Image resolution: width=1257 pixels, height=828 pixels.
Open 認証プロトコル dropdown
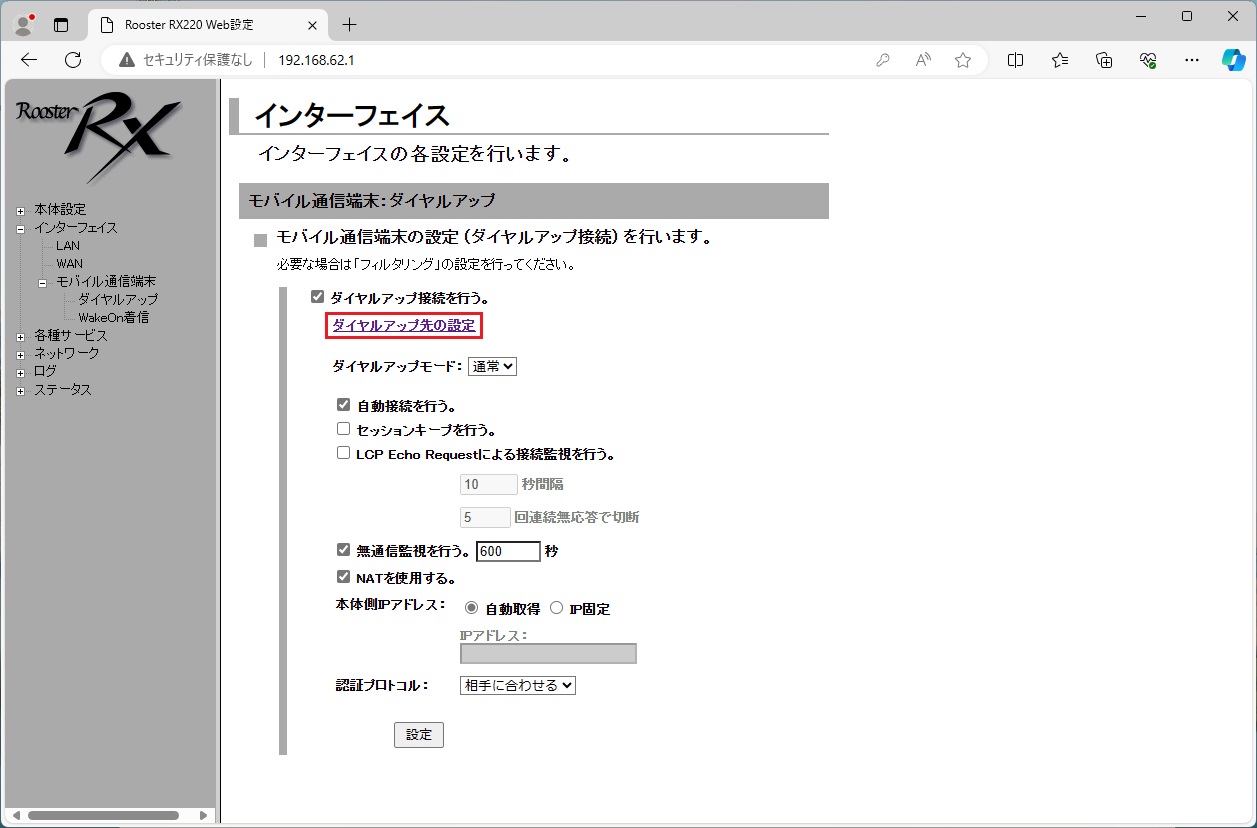518,685
